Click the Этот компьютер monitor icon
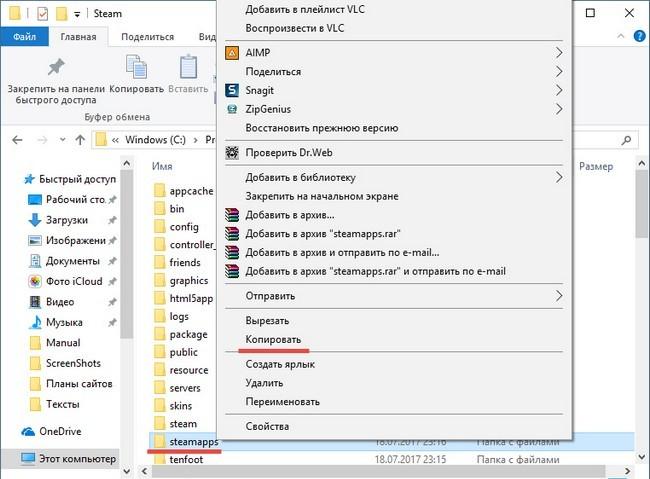Screen dimensions: 650x479 click(28, 459)
